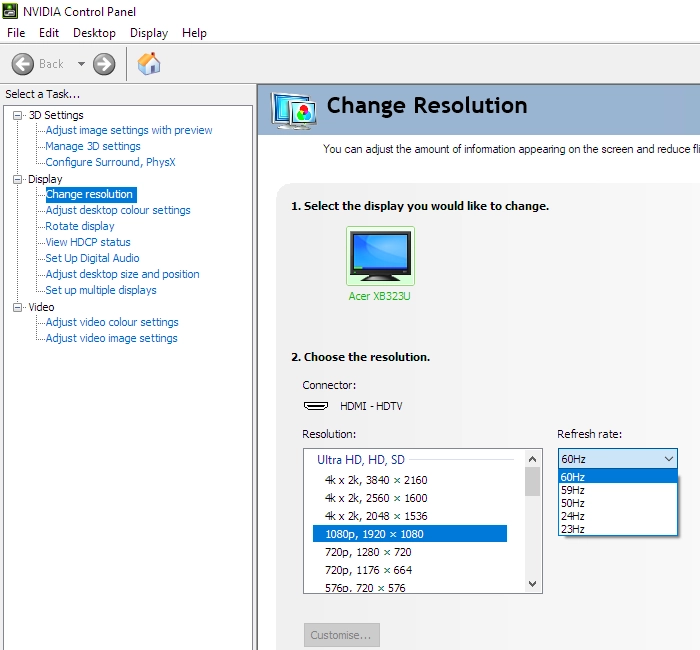Click the resolution list scroll down arrow
The height and width of the screenshot is (650, 700).
[x=532, y=583]
